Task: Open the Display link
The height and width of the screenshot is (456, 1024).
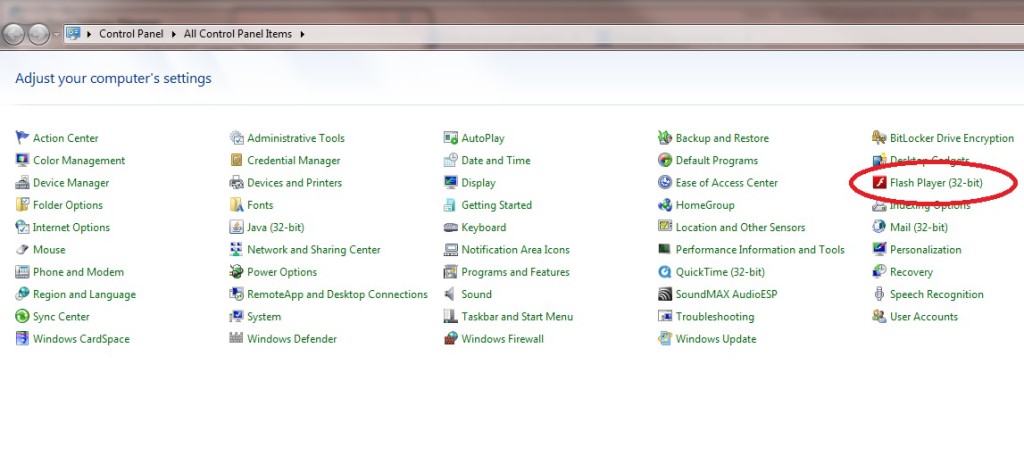Action: point(478,183)
